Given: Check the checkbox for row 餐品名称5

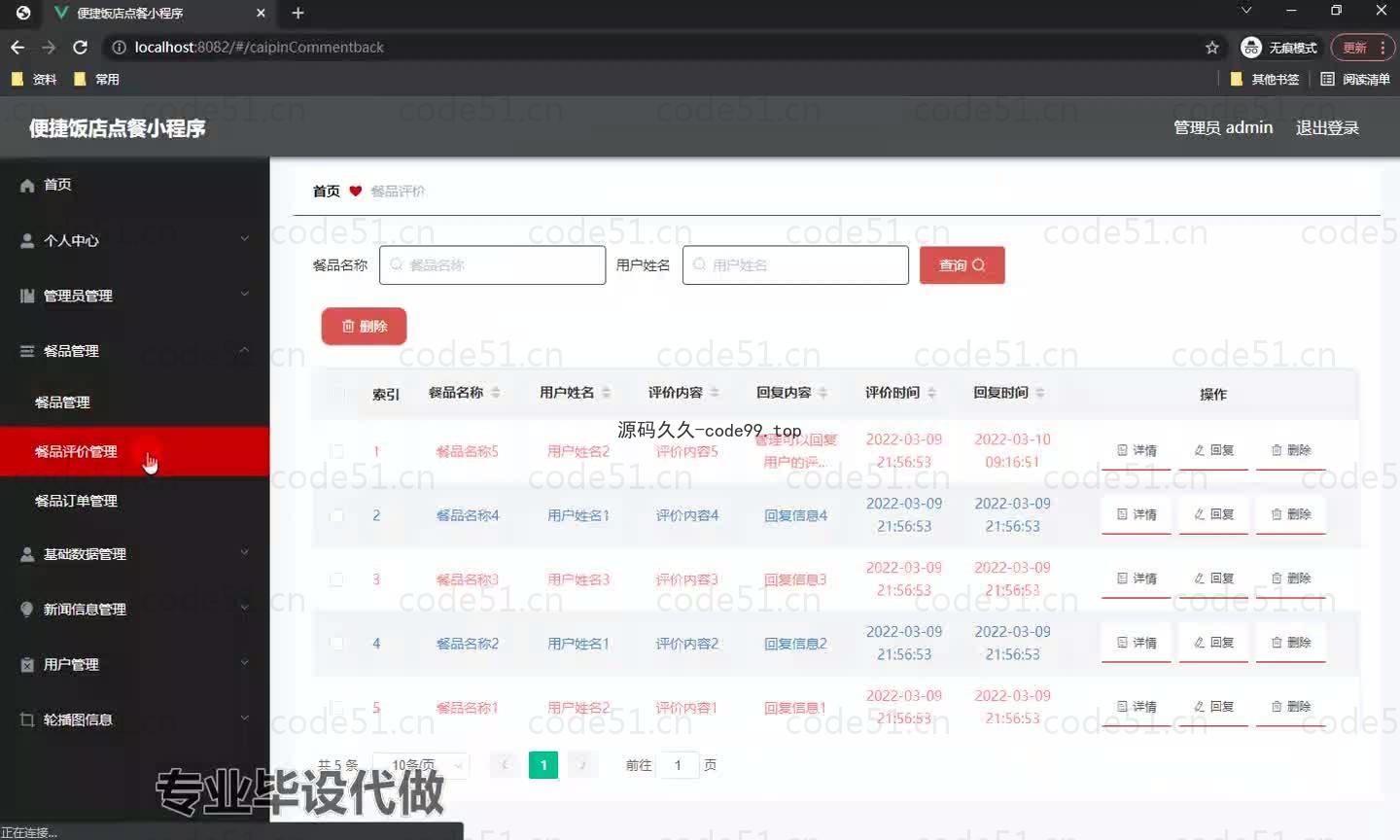Looking at the screenshot, I should 336,451.
